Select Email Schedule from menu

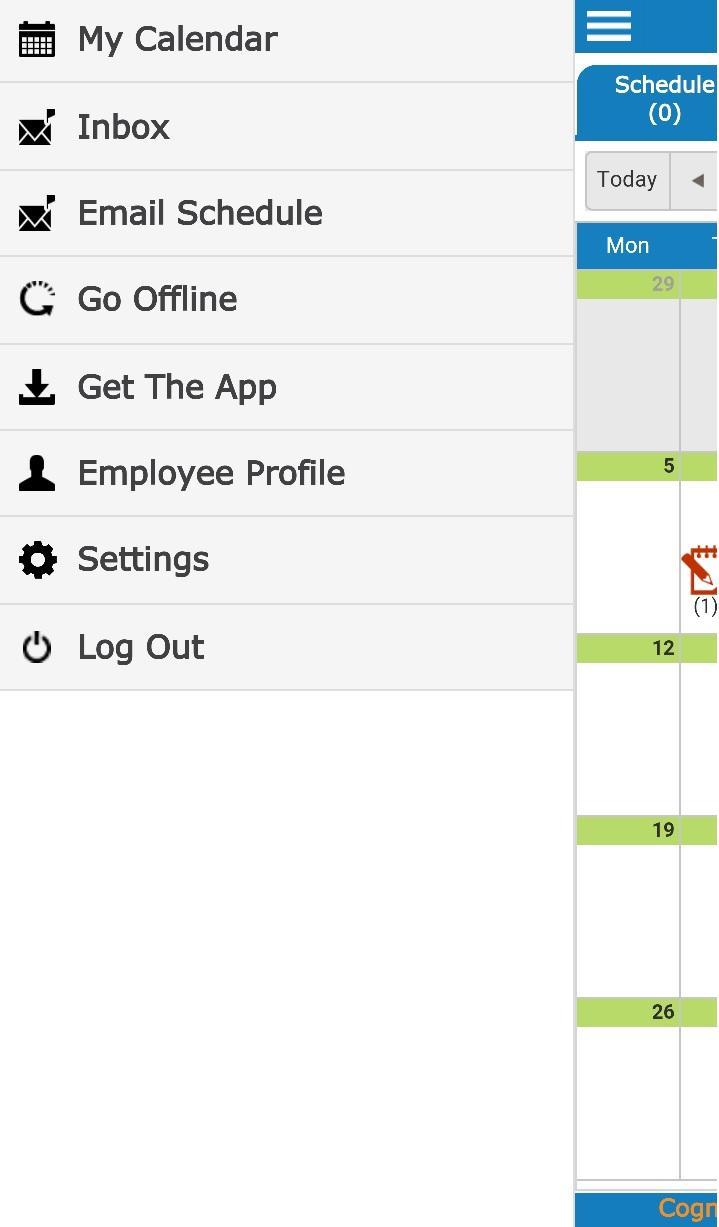click(200, 214)
